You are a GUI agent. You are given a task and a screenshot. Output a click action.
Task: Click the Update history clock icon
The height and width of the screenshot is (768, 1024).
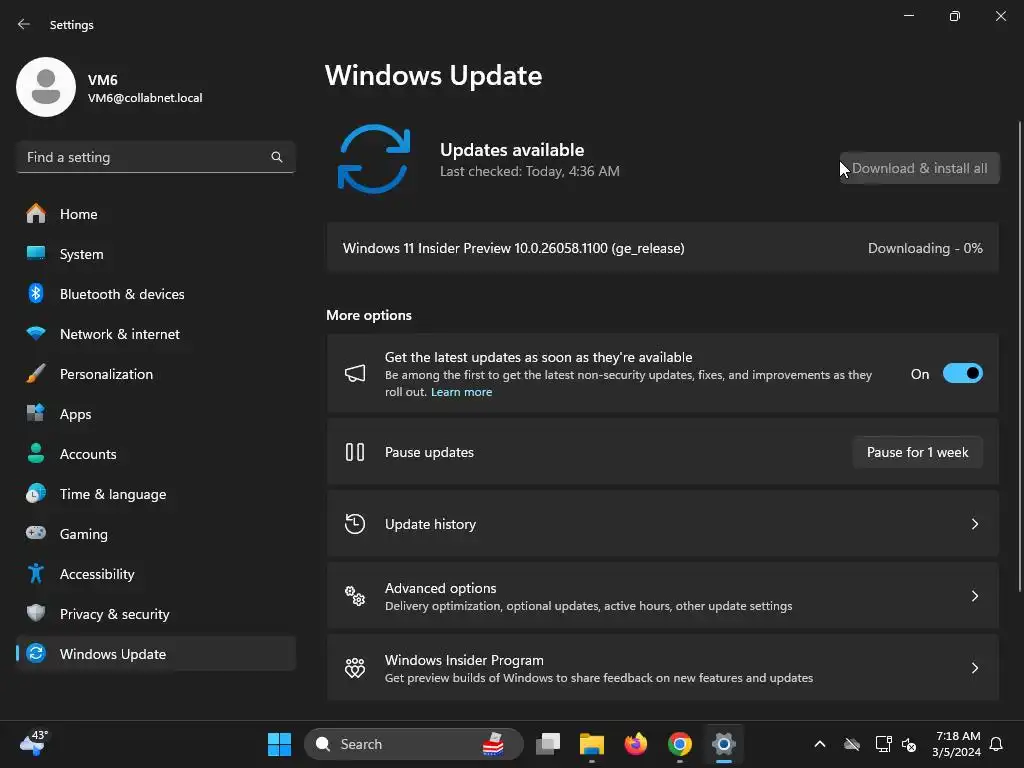pyautogui.click(x=355, y=524)
